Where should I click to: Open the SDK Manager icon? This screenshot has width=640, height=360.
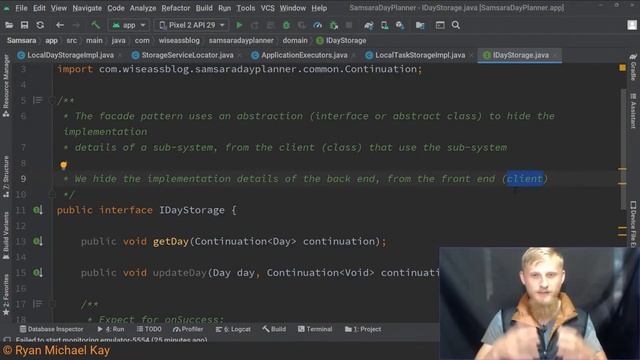pos(400,25)
